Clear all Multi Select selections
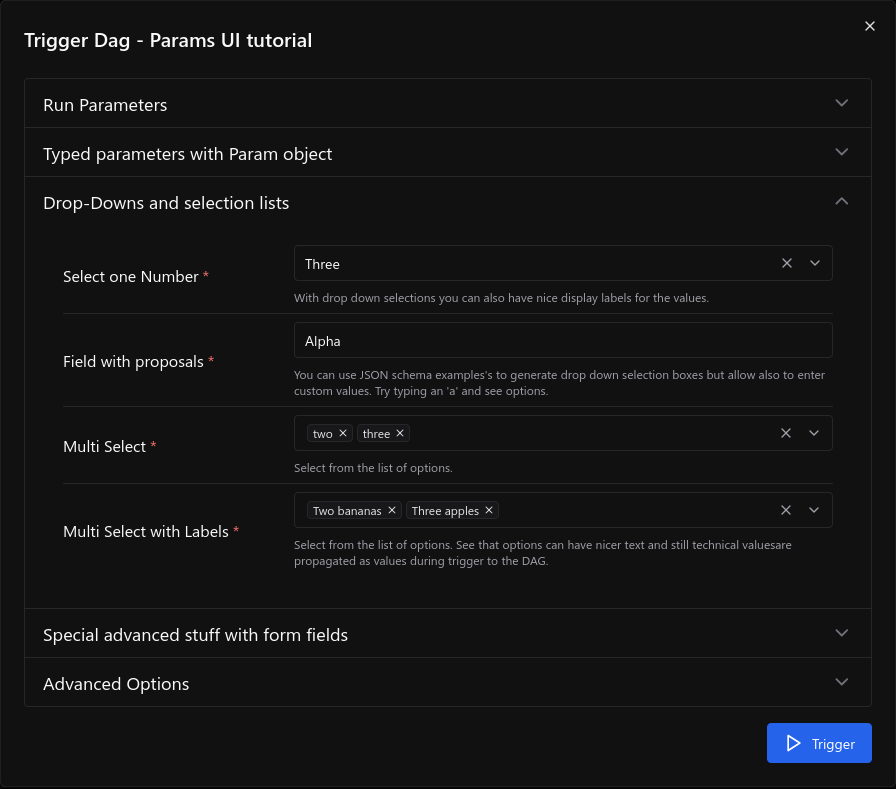This screenshot has width=896, height=789. click(786, 433)
